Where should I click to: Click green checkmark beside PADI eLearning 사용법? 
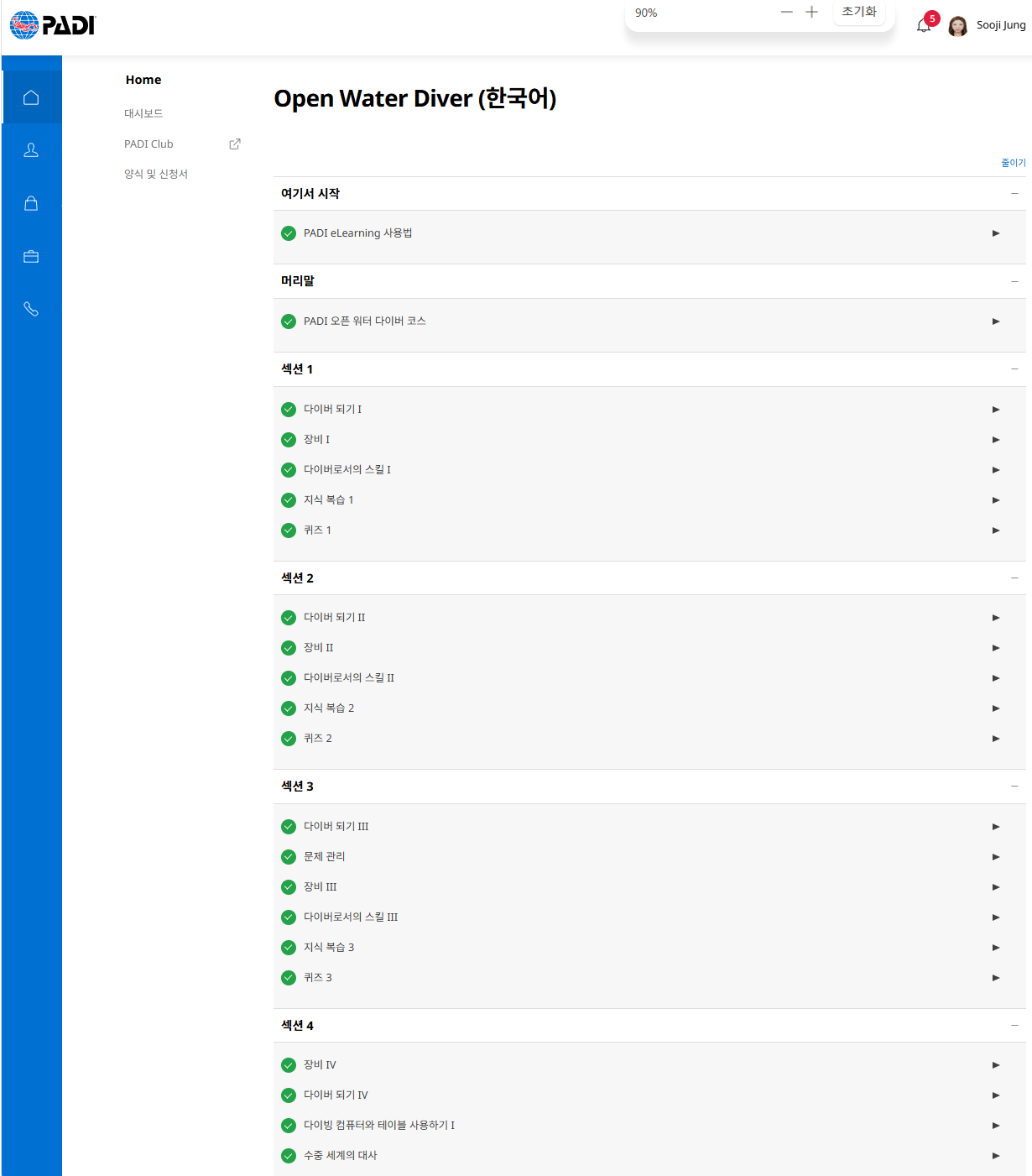click(x=289, y=233)
